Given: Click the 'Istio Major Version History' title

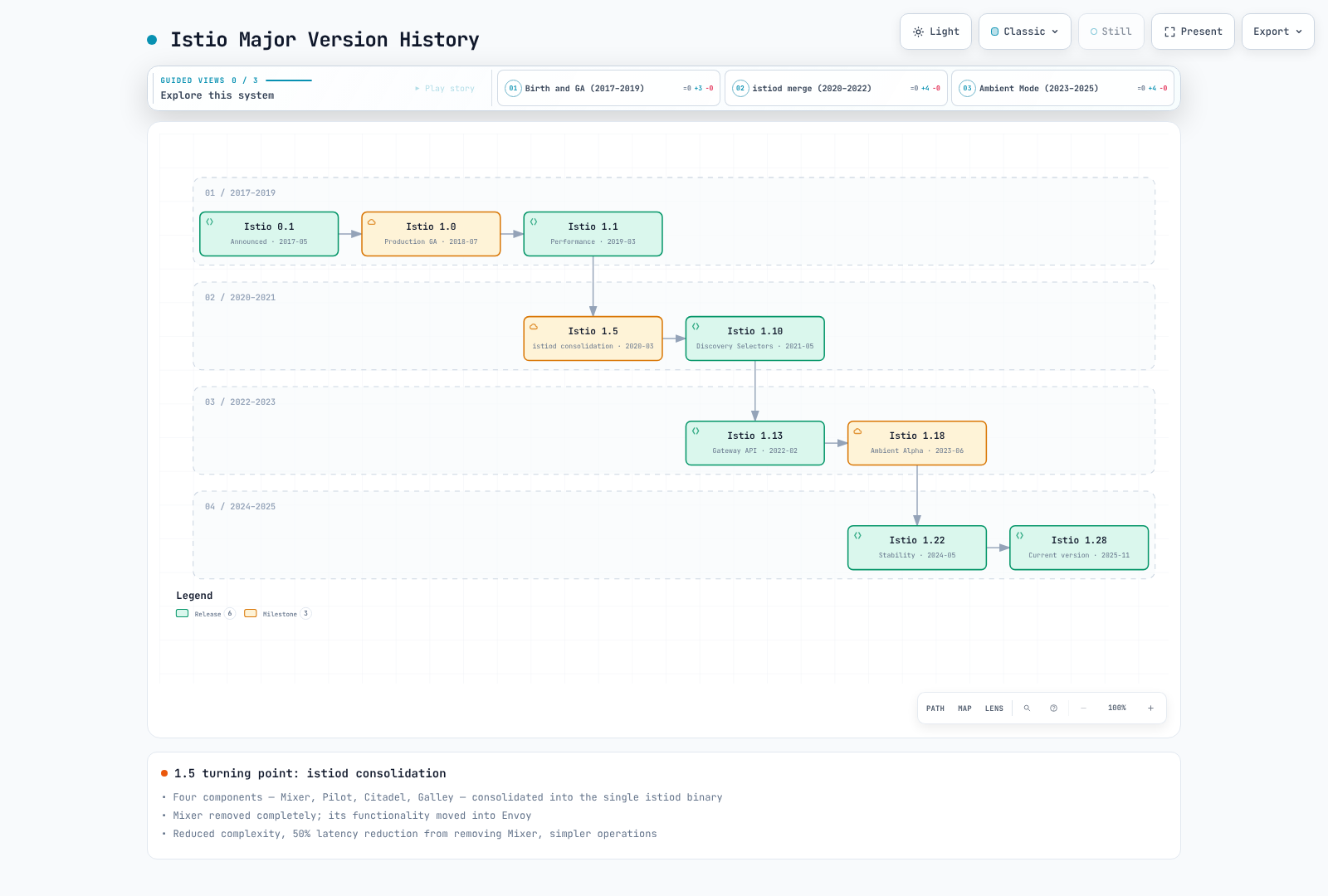Looking at the screenshot, I should (x=325, y=40).
